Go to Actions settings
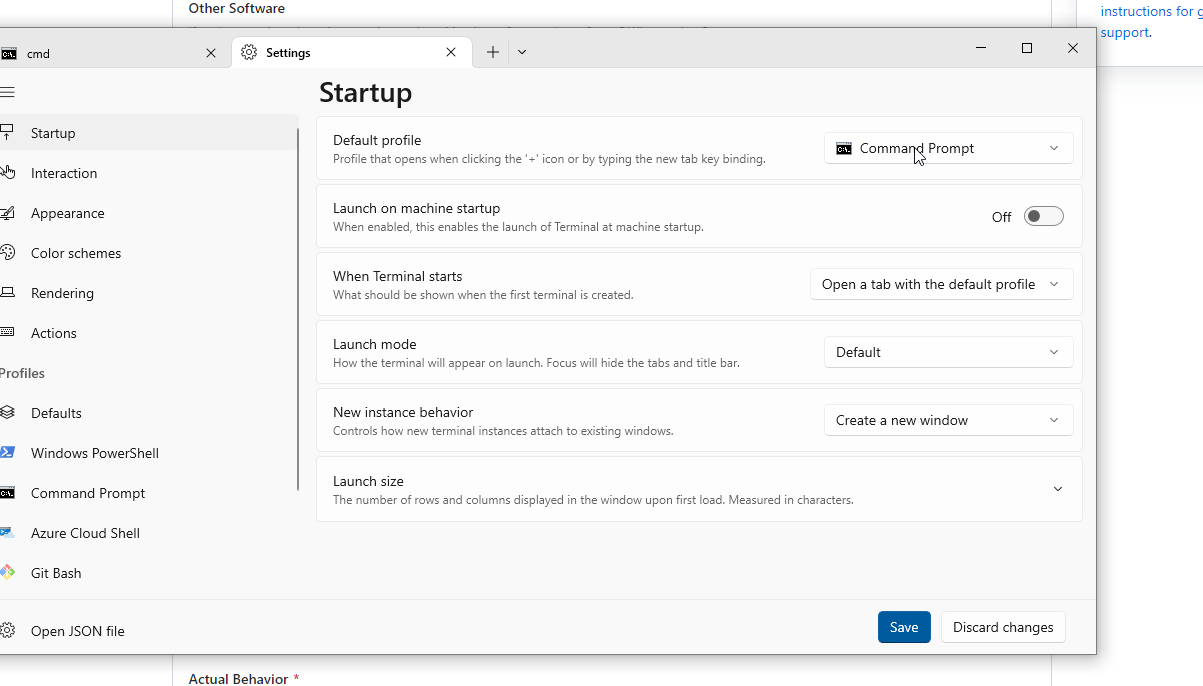Image resolution: width=1203 pixels, height=686 pixels. click(149, 333)
